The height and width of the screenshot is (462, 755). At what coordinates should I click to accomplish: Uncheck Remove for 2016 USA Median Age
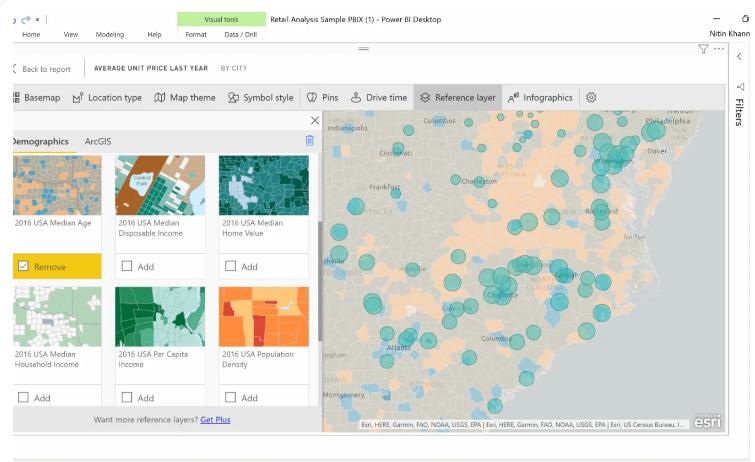coord(23,266)
